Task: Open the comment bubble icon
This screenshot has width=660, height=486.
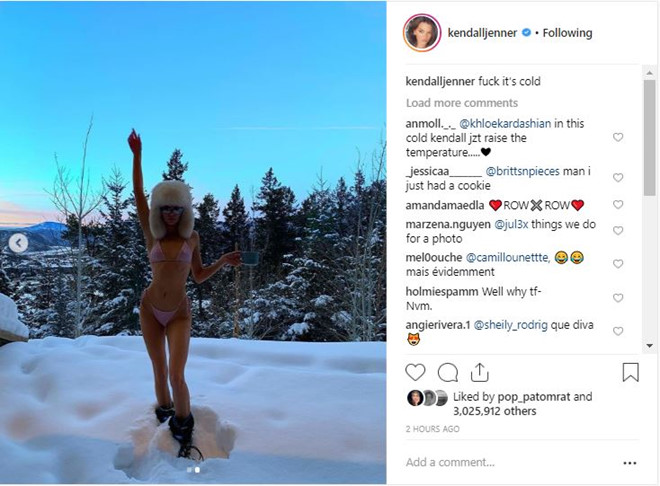Action: (447, 372)
